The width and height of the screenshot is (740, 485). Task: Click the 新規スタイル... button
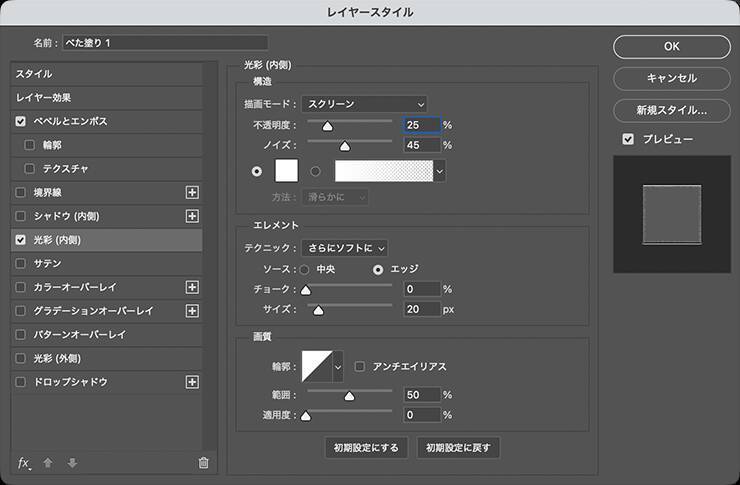tap(672, 110)
